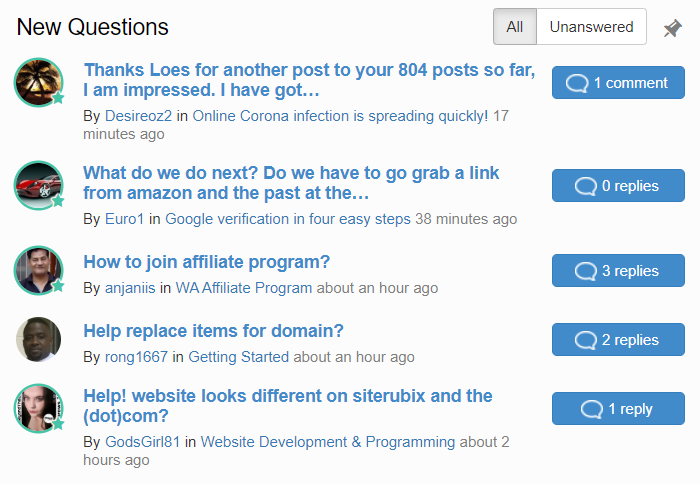The image size is (700, 484).
Task: Click the pushpin icon beside Unanswered
Action: (x=672, y=28)
